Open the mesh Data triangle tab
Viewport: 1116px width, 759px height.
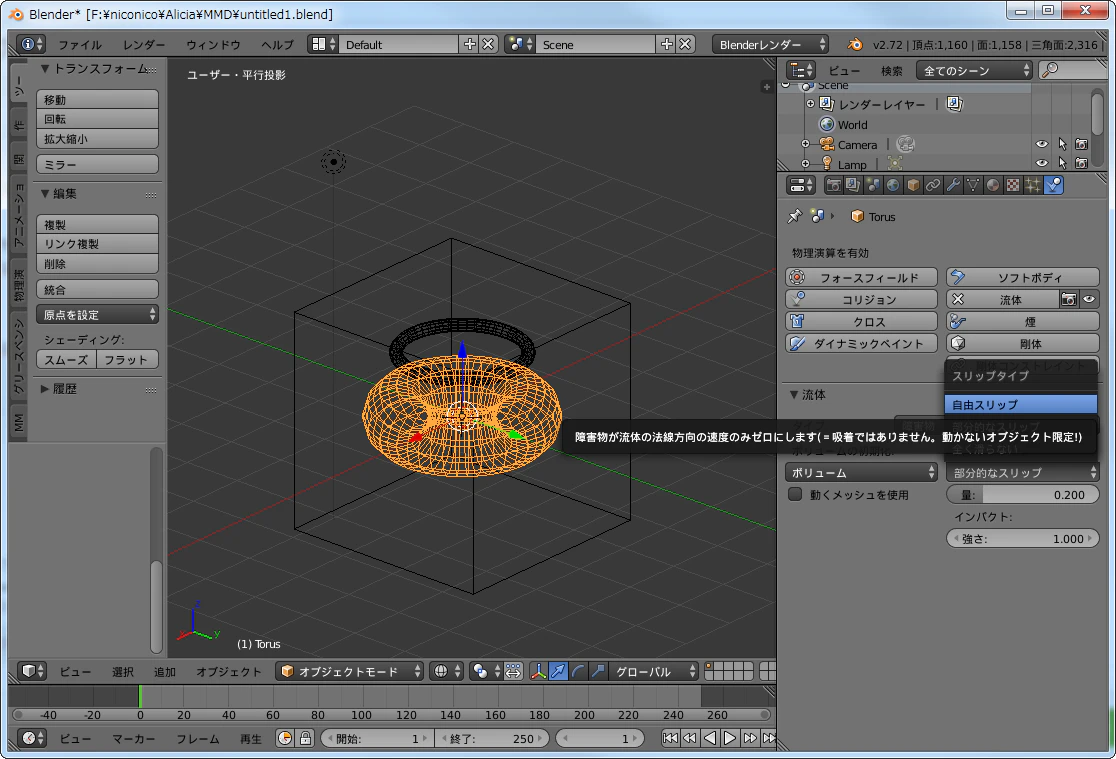(x=972, y=186)
